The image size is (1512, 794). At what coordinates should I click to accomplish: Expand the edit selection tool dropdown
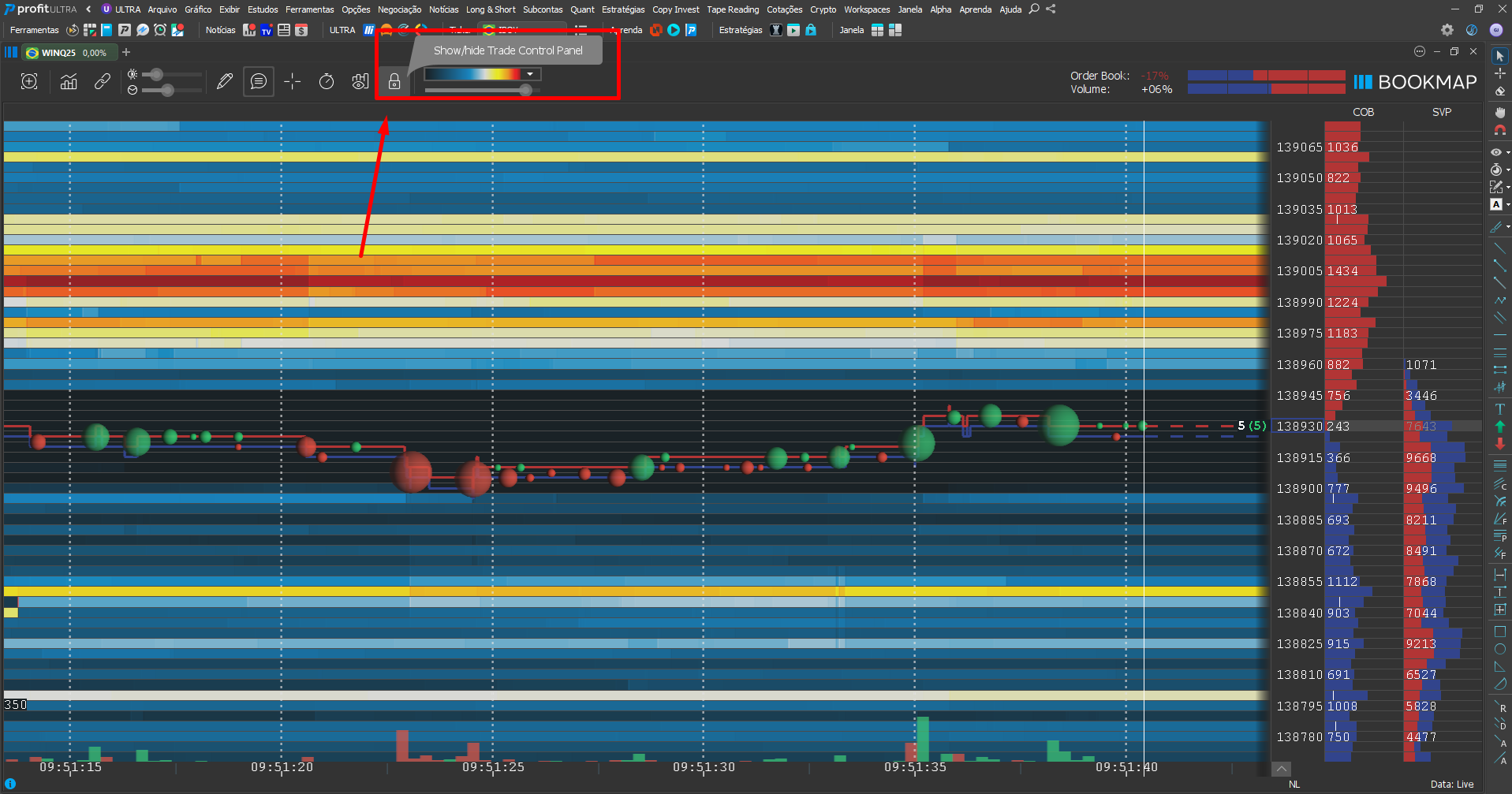tap(1508, 187)
